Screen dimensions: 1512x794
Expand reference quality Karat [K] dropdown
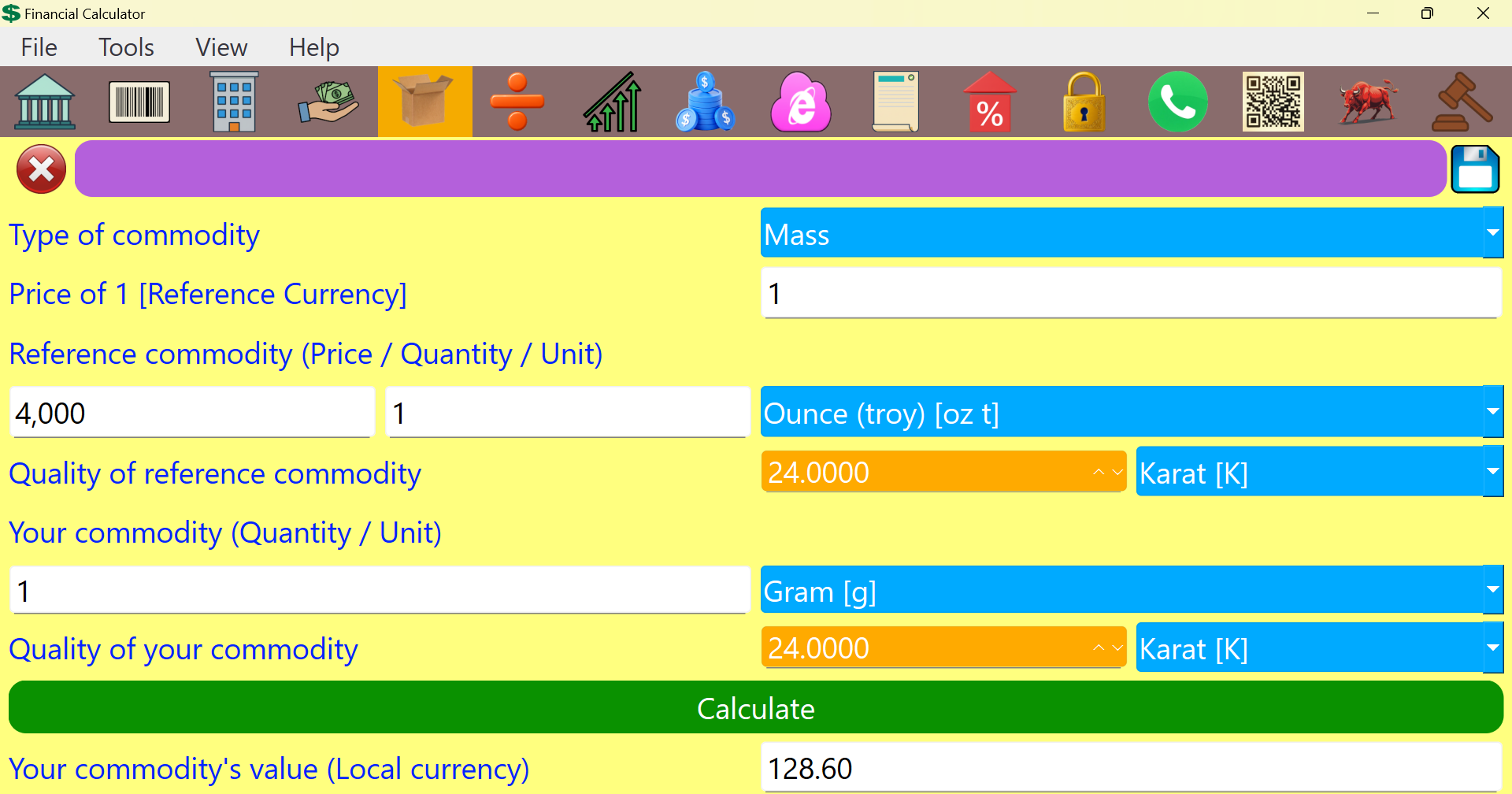tap(1493, 471)
